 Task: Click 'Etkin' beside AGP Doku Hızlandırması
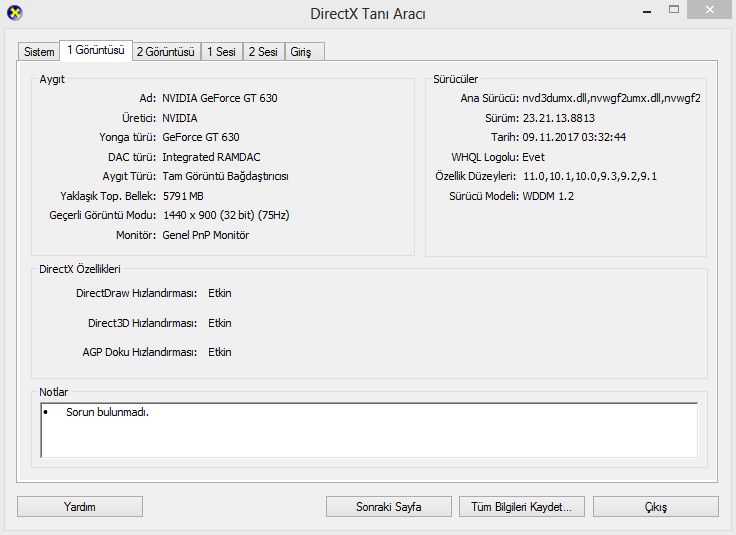click(220, 352)
